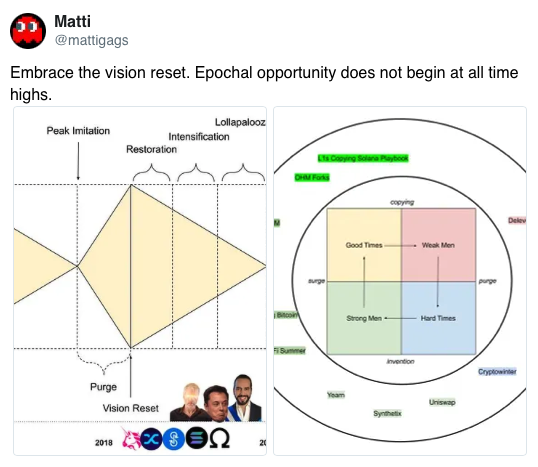The width and height of the screenshot is (538, 467).
Task: Click the Omega Olympus logo icon
Action: pos(219,438)
